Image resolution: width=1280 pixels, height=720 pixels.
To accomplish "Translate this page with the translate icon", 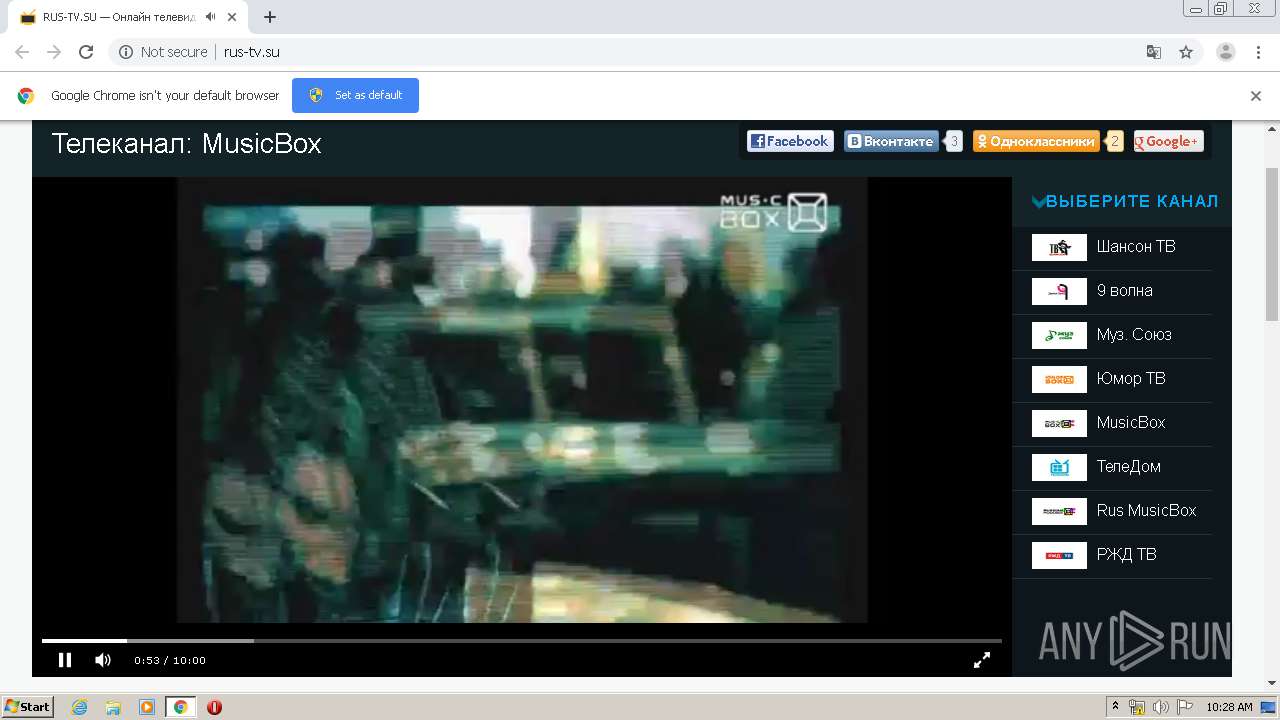I will [1153, 52].
